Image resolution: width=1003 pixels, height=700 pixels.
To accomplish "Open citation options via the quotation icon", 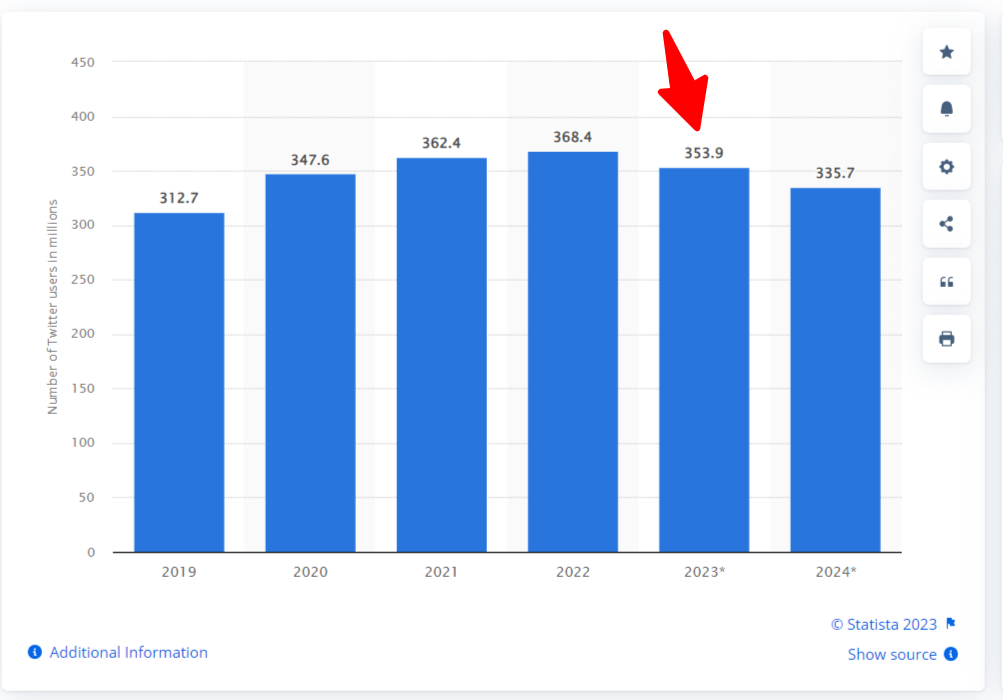I will tap(945, 282).
